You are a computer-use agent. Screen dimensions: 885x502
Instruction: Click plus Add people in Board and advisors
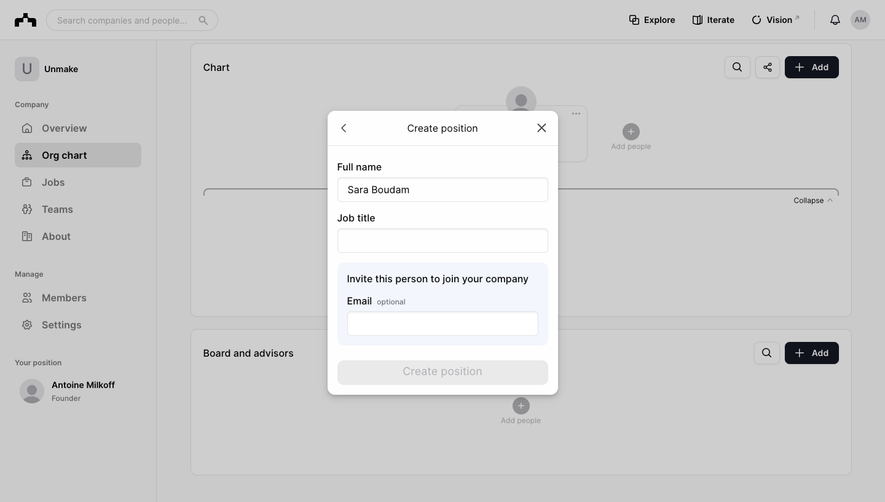[521, 405]
